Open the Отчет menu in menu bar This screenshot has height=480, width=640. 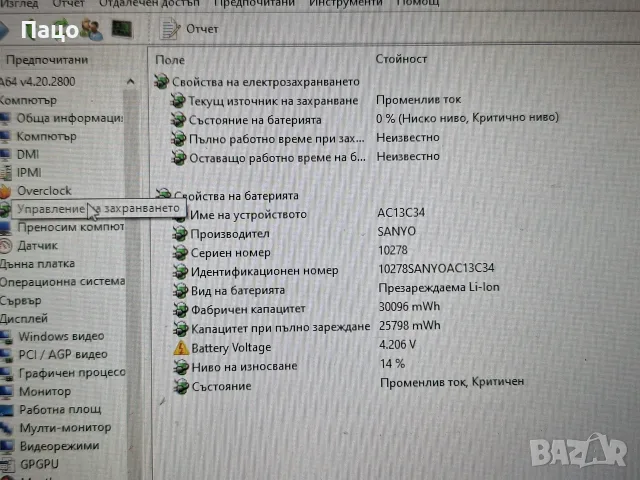(69, 4)
